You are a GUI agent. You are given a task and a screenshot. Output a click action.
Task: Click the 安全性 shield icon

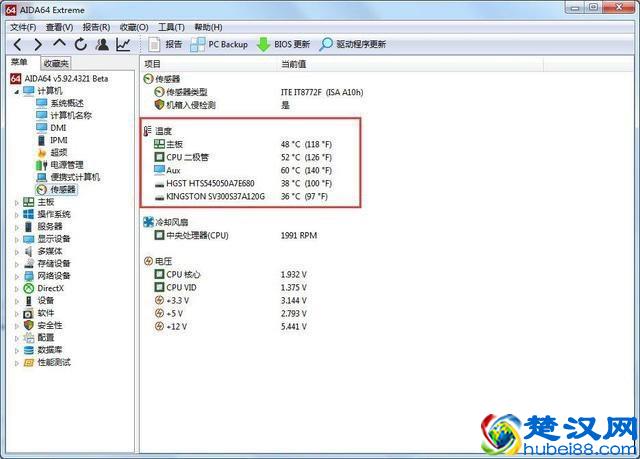[x=29, y=325]
